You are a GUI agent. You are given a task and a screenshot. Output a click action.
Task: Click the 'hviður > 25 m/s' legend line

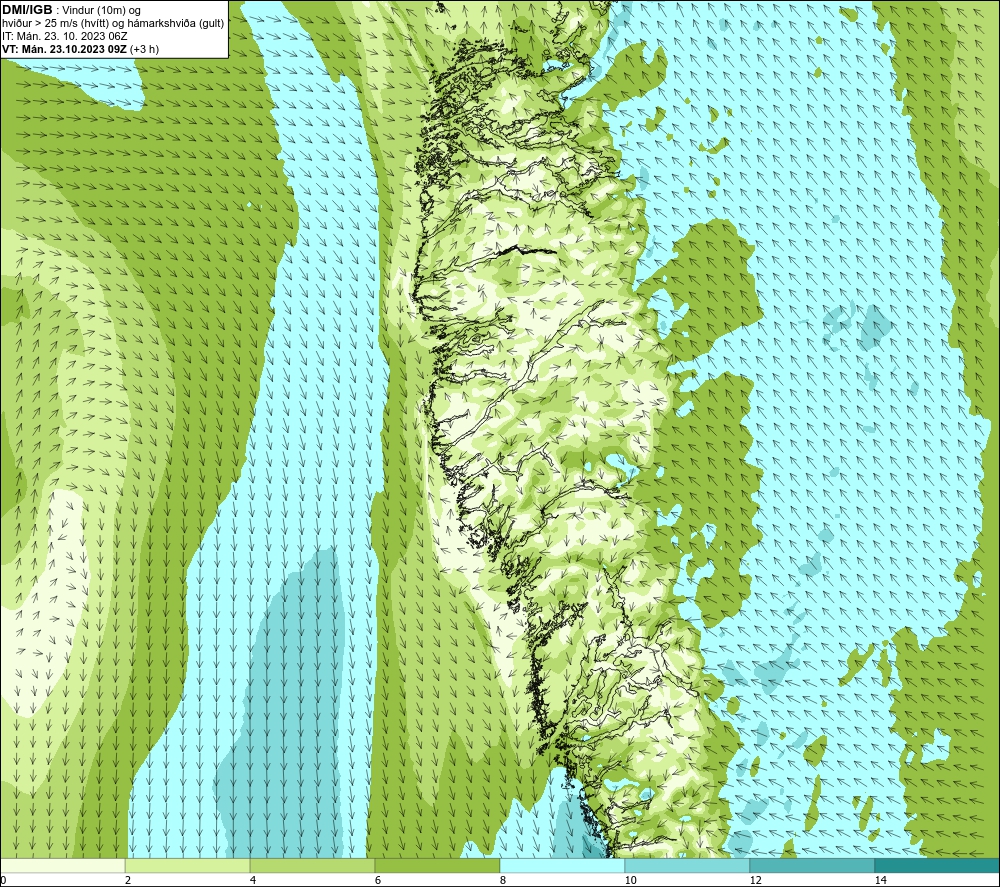point(113,24)
